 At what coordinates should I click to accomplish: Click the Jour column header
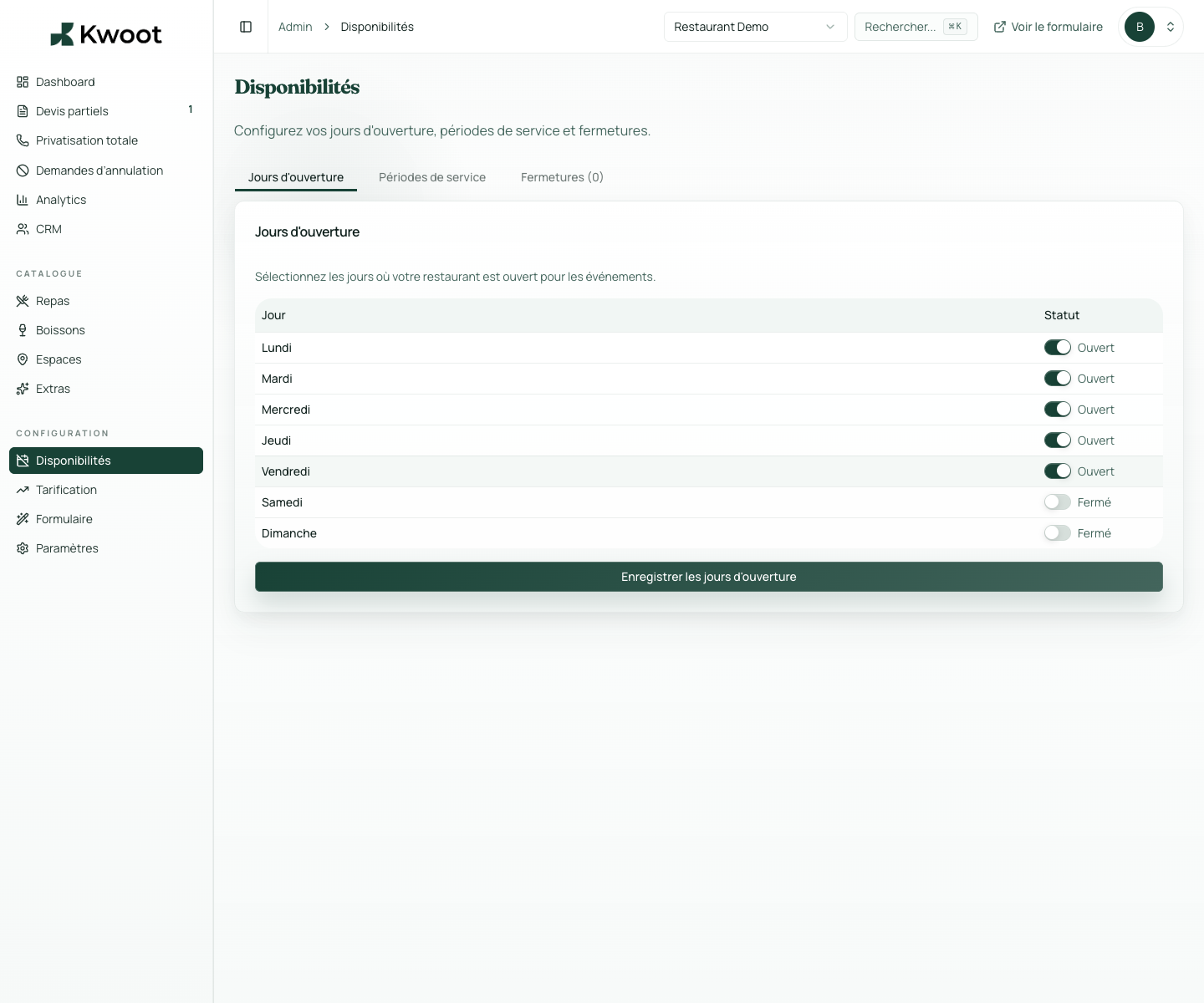[x=273, y=315]
